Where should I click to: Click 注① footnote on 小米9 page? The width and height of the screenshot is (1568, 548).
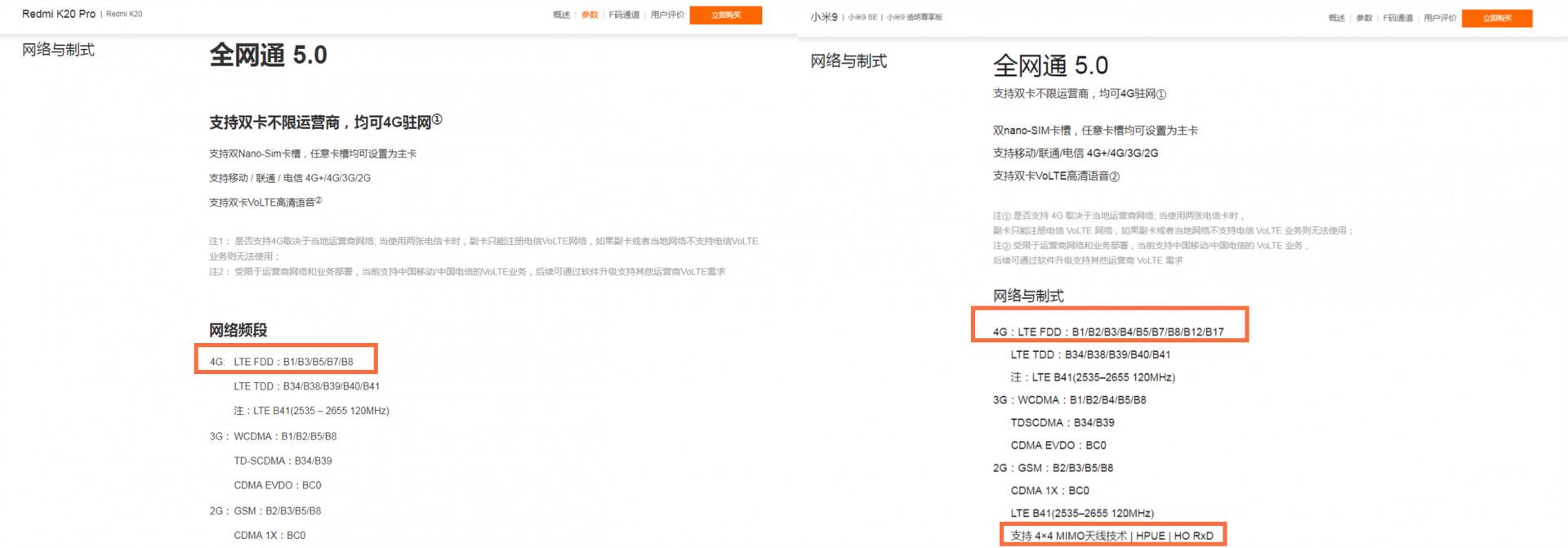pos(1173,223)
